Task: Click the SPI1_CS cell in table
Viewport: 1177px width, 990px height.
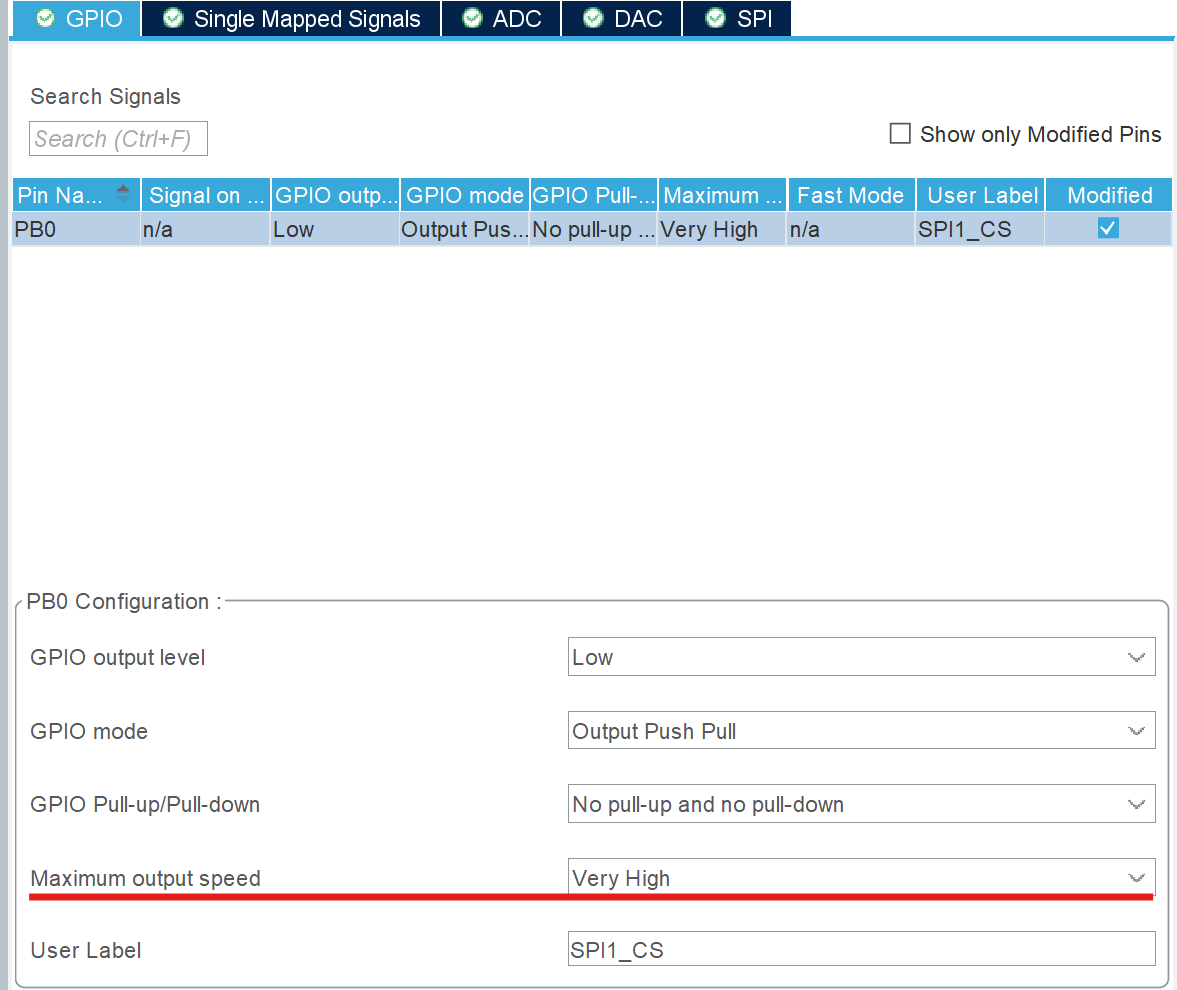Action: point(980,229)
